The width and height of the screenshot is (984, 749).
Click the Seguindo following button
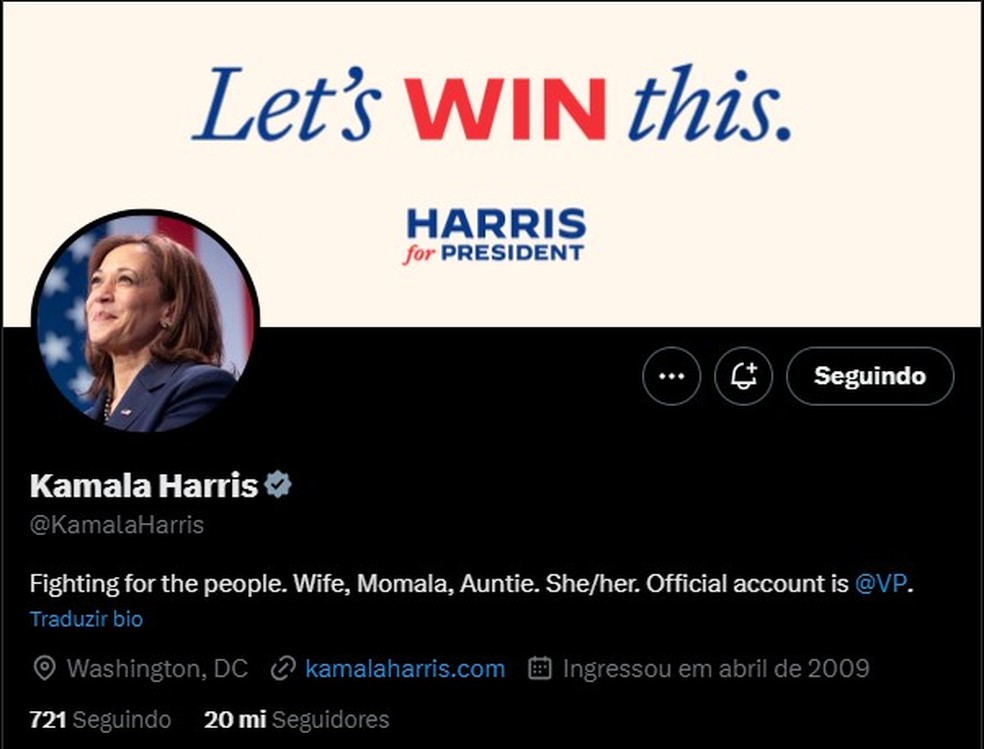(870, 376)
